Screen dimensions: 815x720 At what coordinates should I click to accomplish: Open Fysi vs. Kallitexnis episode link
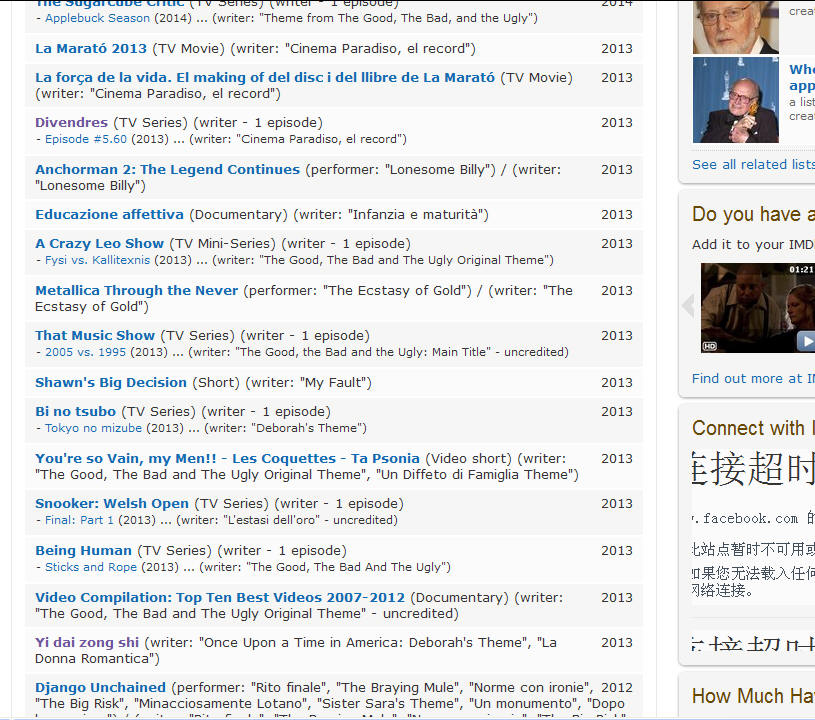click(97, 260)
